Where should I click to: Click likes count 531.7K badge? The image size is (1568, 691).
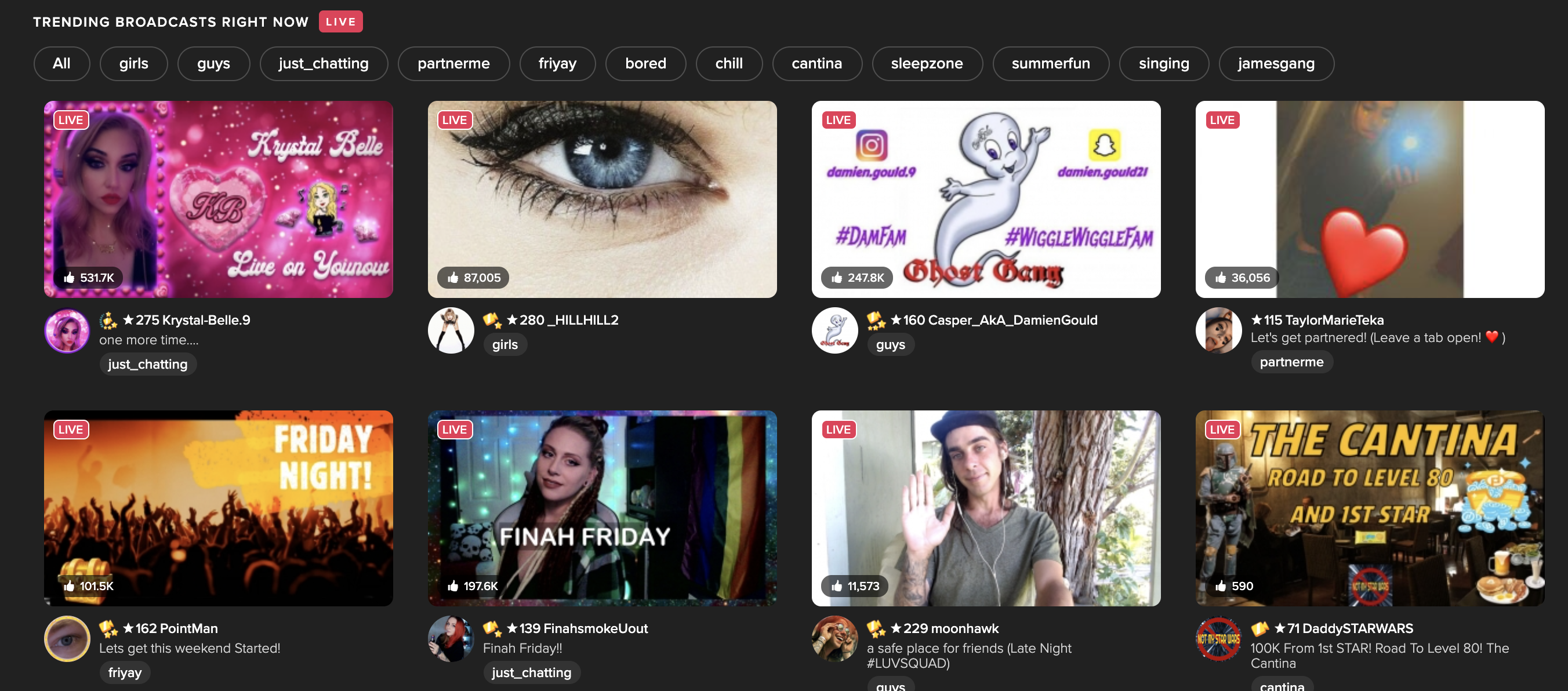89,277
